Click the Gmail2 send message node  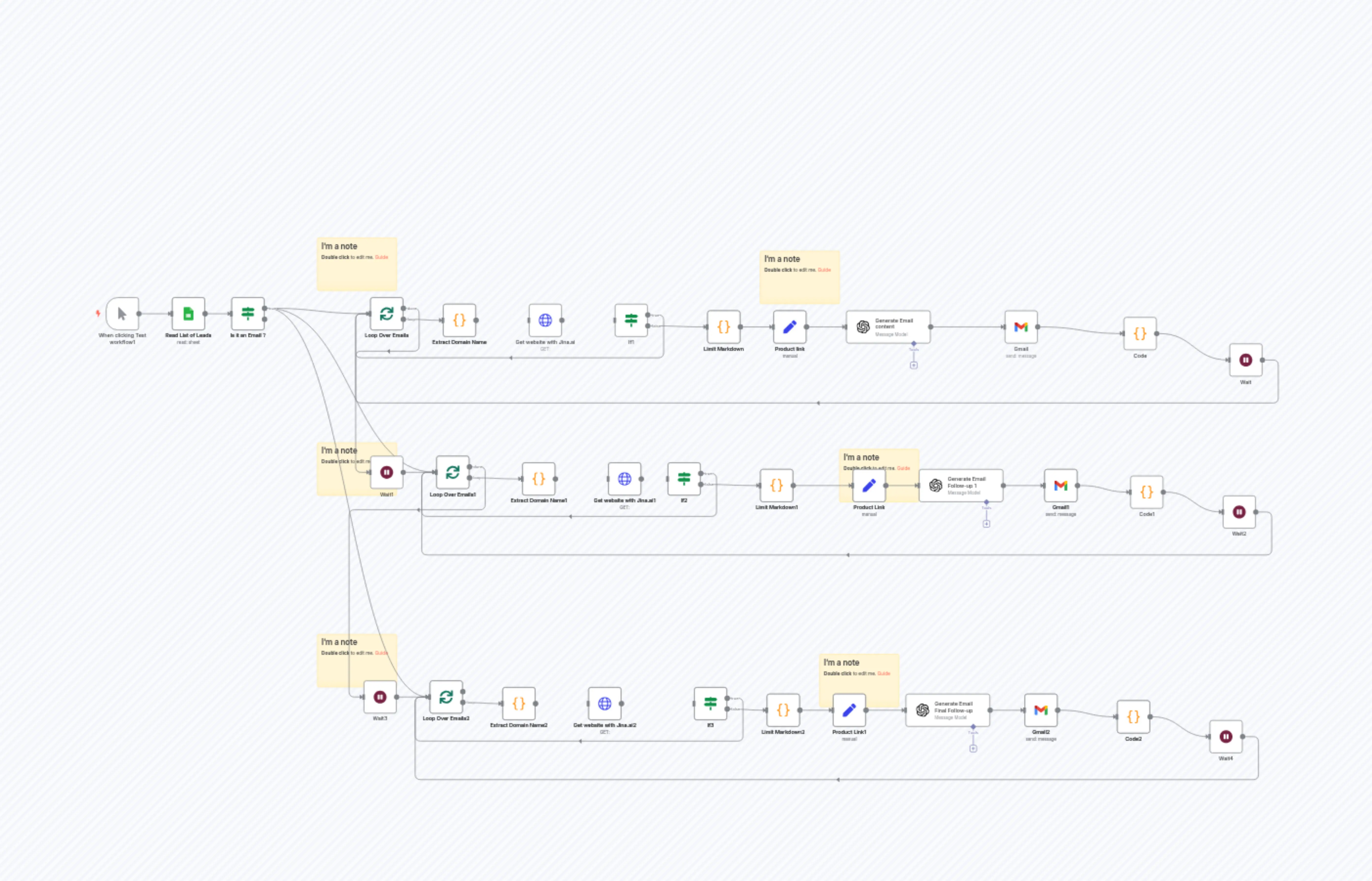[1041, 710]
